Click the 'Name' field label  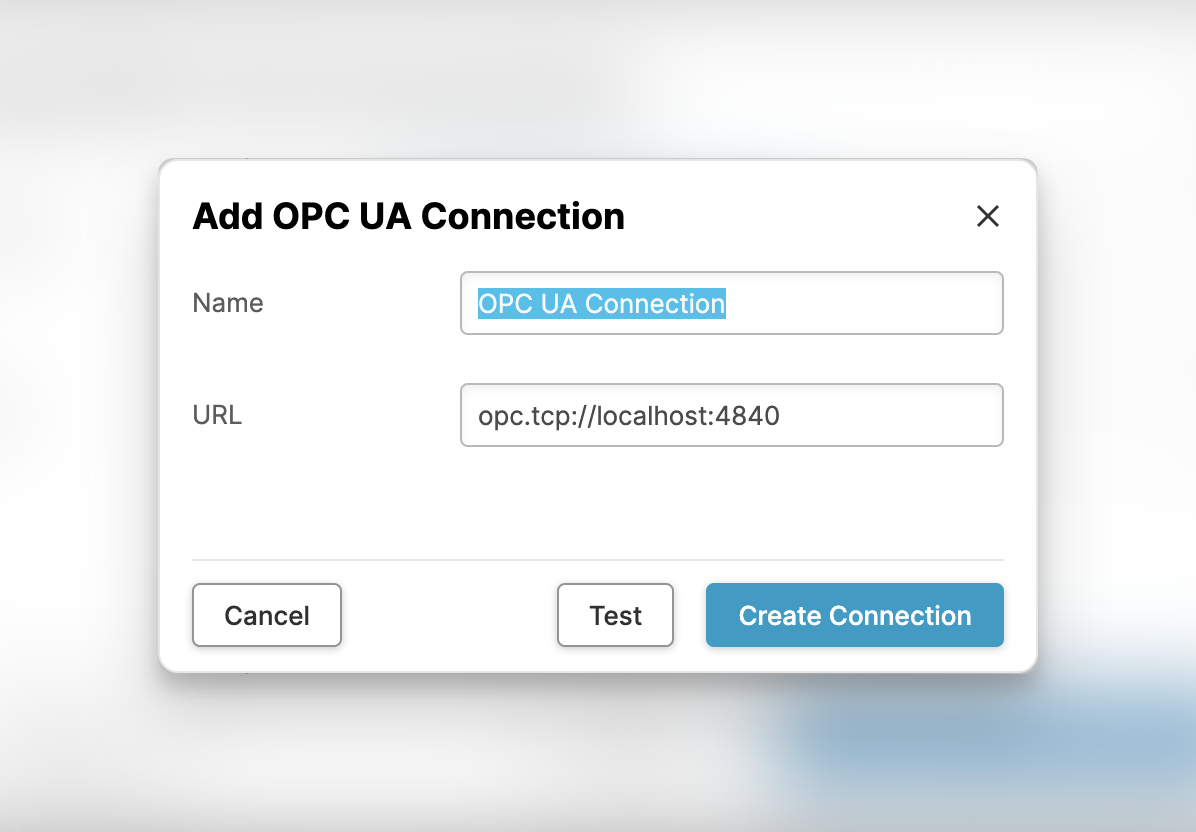[x=228, y=303]
